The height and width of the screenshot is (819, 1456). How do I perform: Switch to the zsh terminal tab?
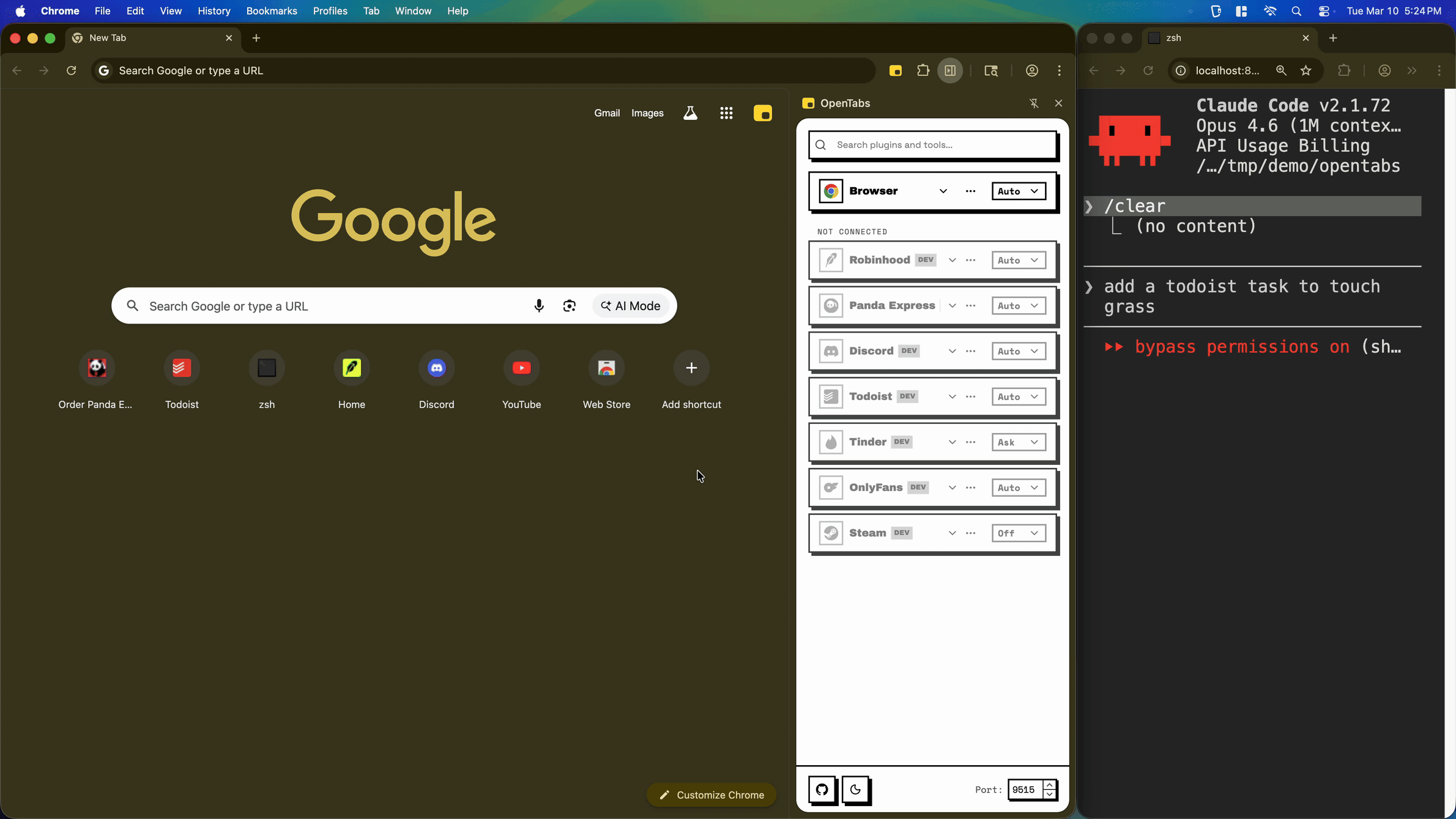(1173, 38)
